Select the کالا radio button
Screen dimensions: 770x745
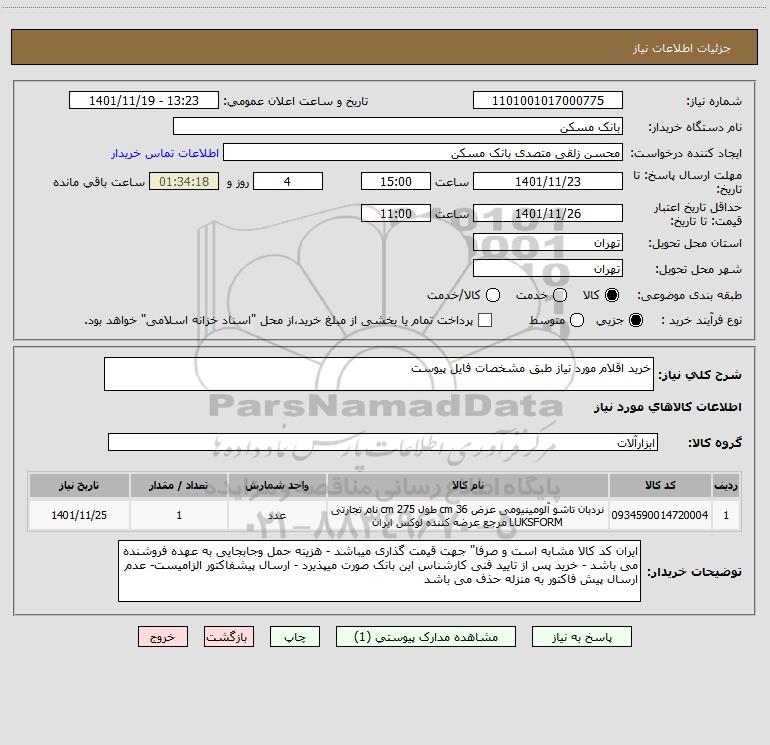click(x=612, y=295)
